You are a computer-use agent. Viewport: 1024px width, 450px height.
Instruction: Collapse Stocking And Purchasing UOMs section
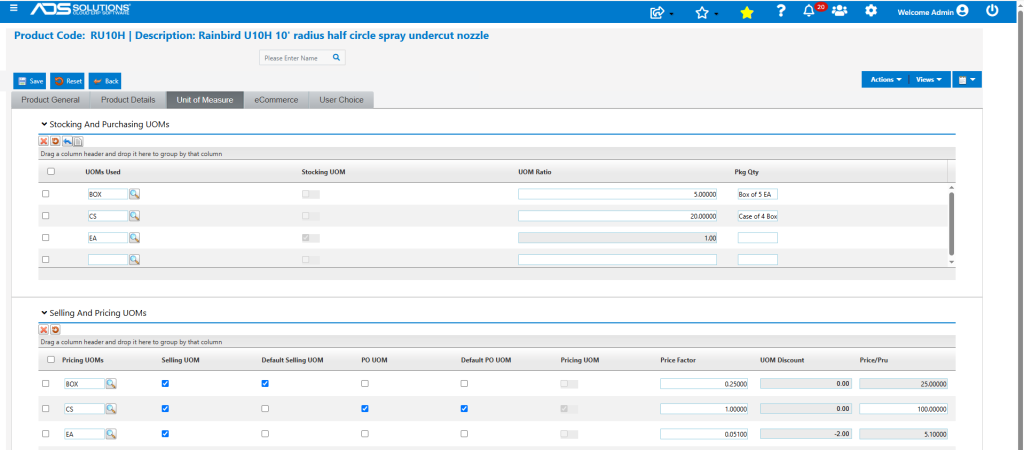click(44, 123)
